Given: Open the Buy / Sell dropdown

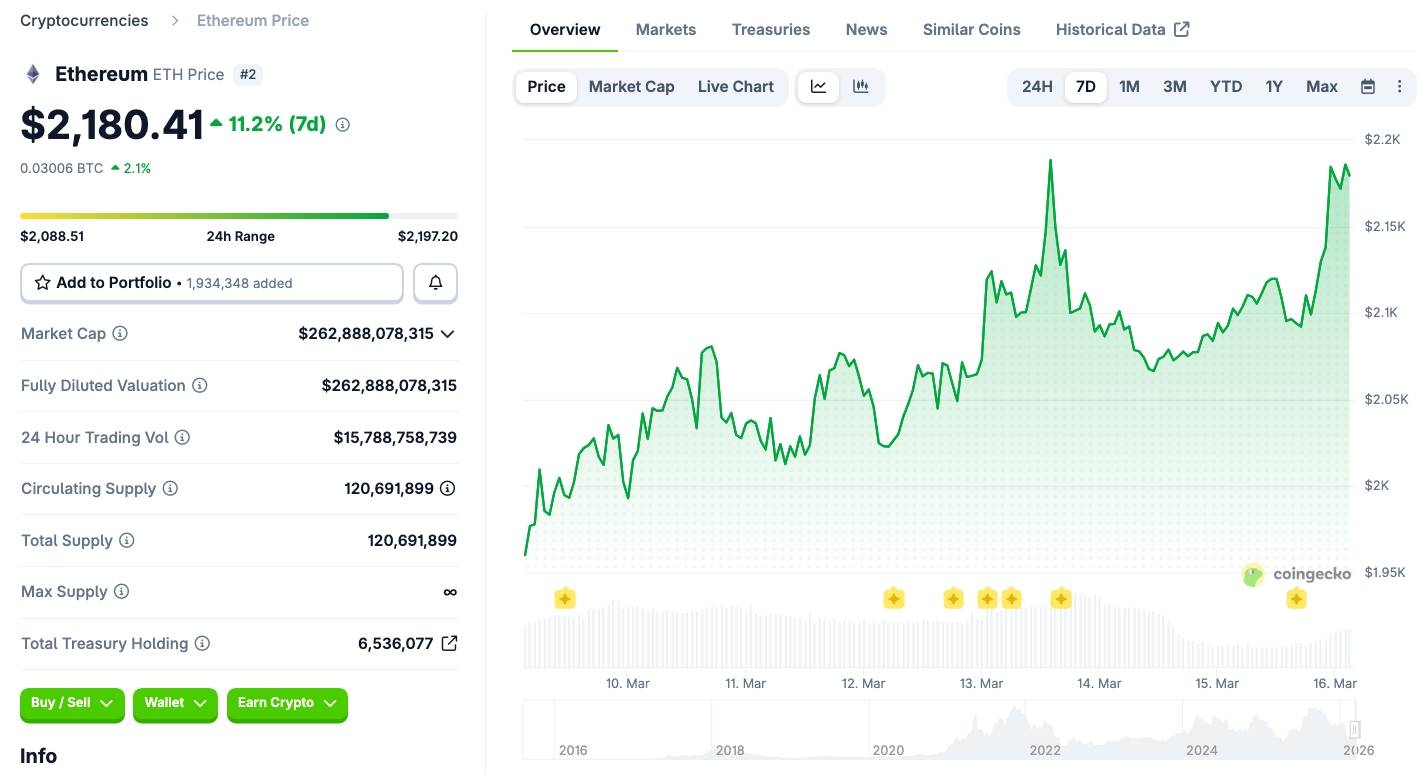Looking at the screenshot, I should coord(71,703).
